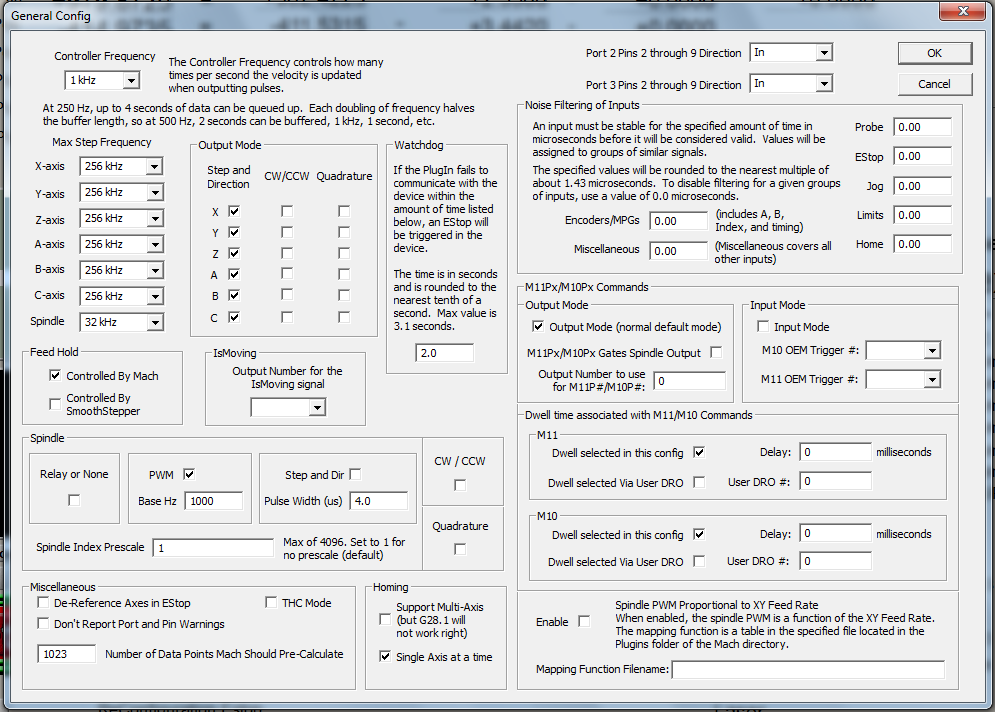Viewport: 995px width, 712px height.
Task: Toggle the spindle PWM checkbox
Action: [189, 474]
